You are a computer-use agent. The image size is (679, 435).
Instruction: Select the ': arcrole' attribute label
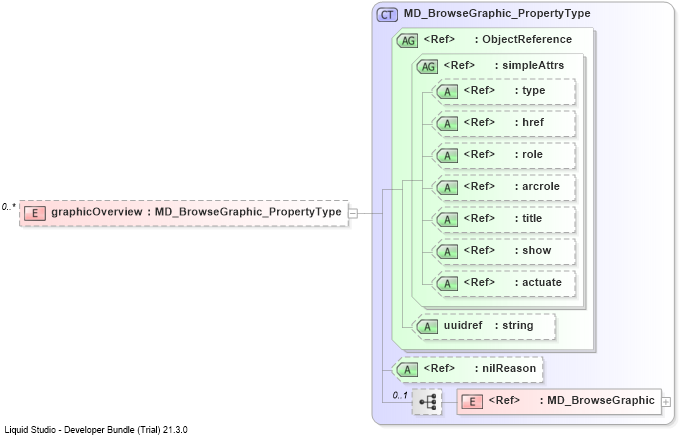coord(537,187)
